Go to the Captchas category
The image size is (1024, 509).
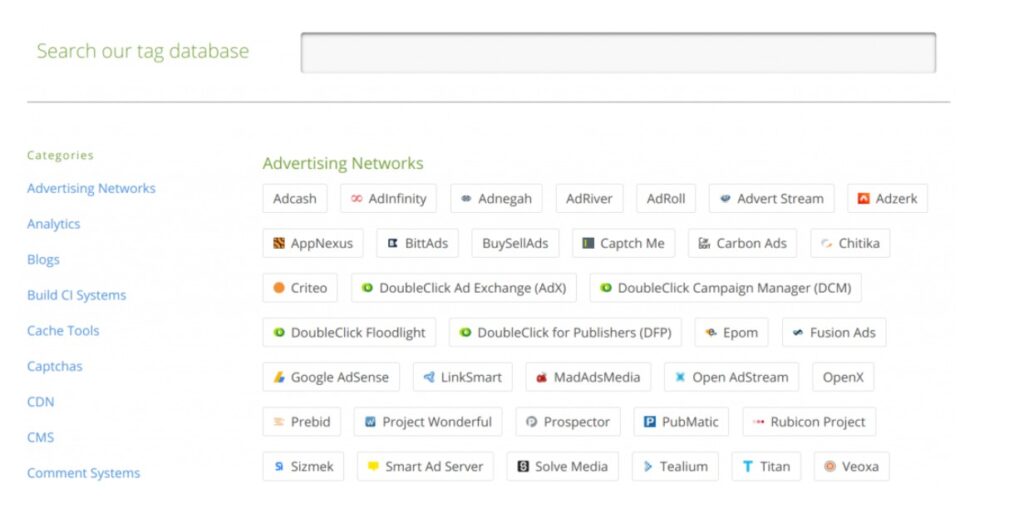55,366
